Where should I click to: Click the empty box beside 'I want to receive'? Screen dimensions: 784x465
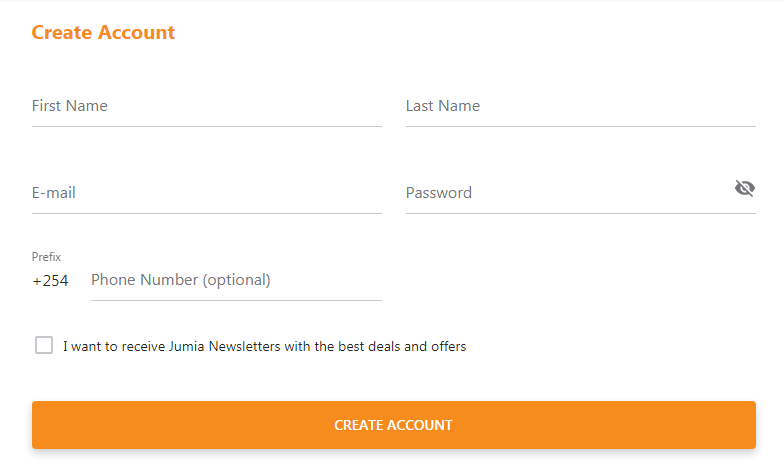coord(44,345)
